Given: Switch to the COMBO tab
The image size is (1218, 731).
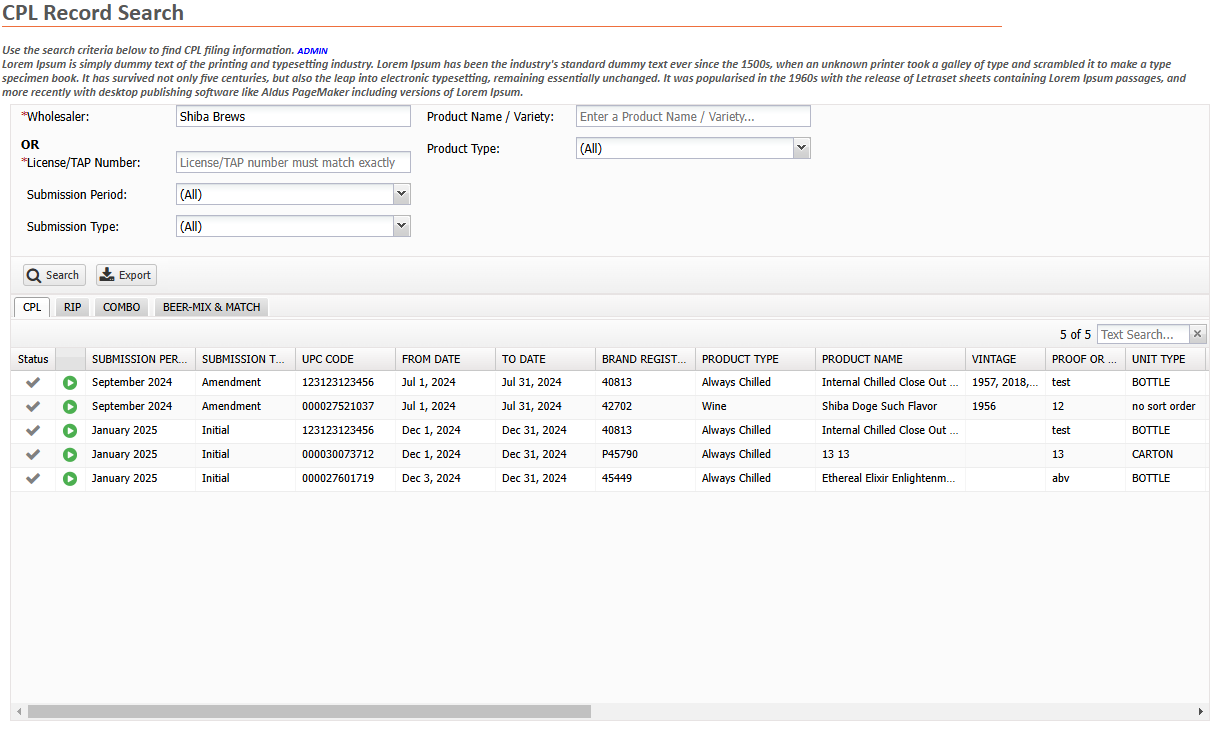Looking at the screenshot, I should (122, 307).
